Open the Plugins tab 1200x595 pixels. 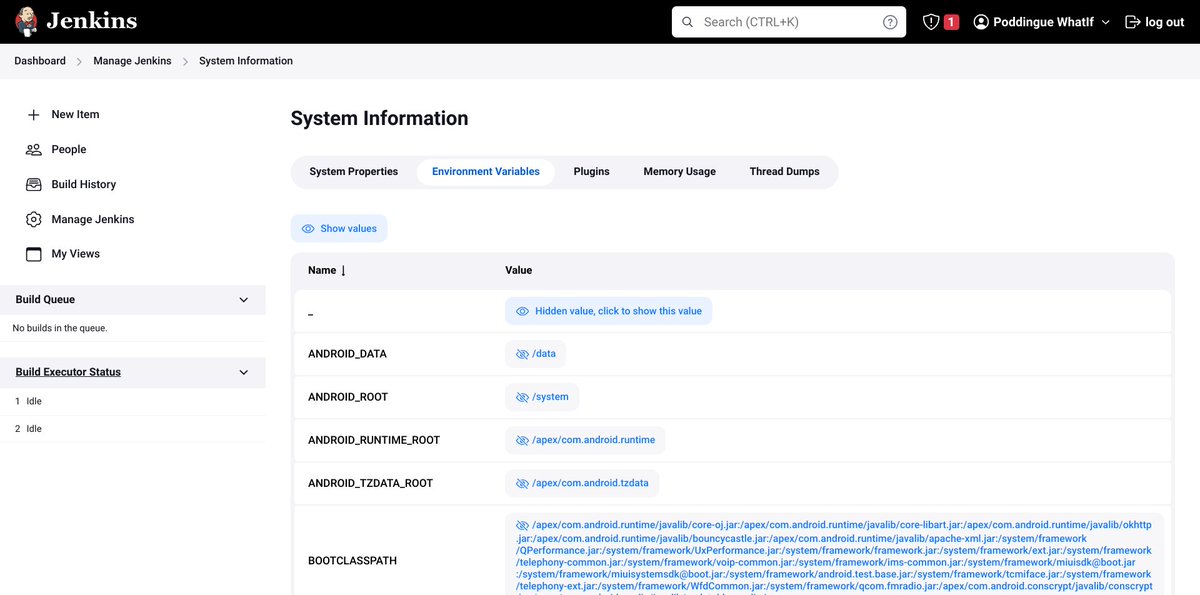click(x=592, y=172)
